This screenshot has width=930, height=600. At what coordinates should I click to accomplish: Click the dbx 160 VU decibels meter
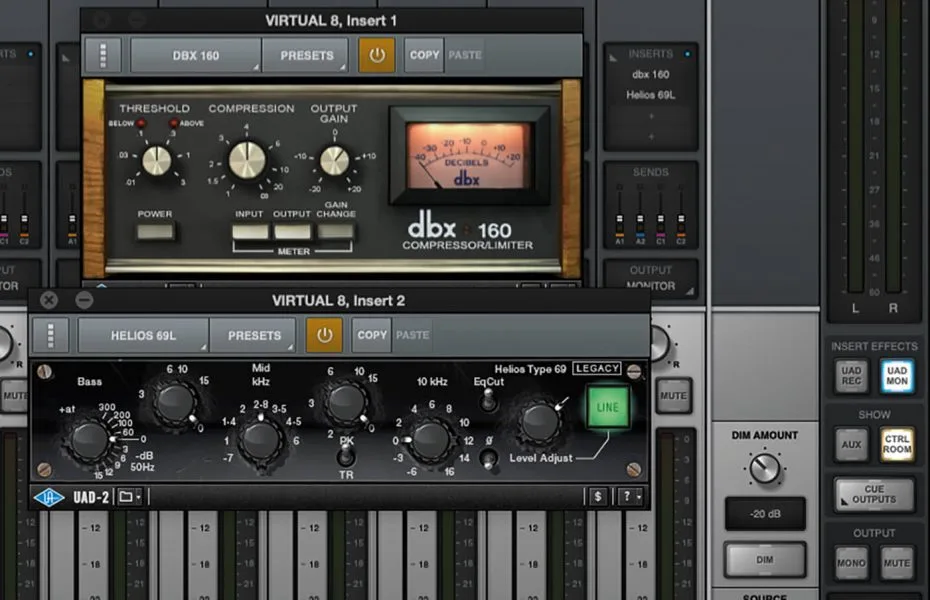point(469,155)
